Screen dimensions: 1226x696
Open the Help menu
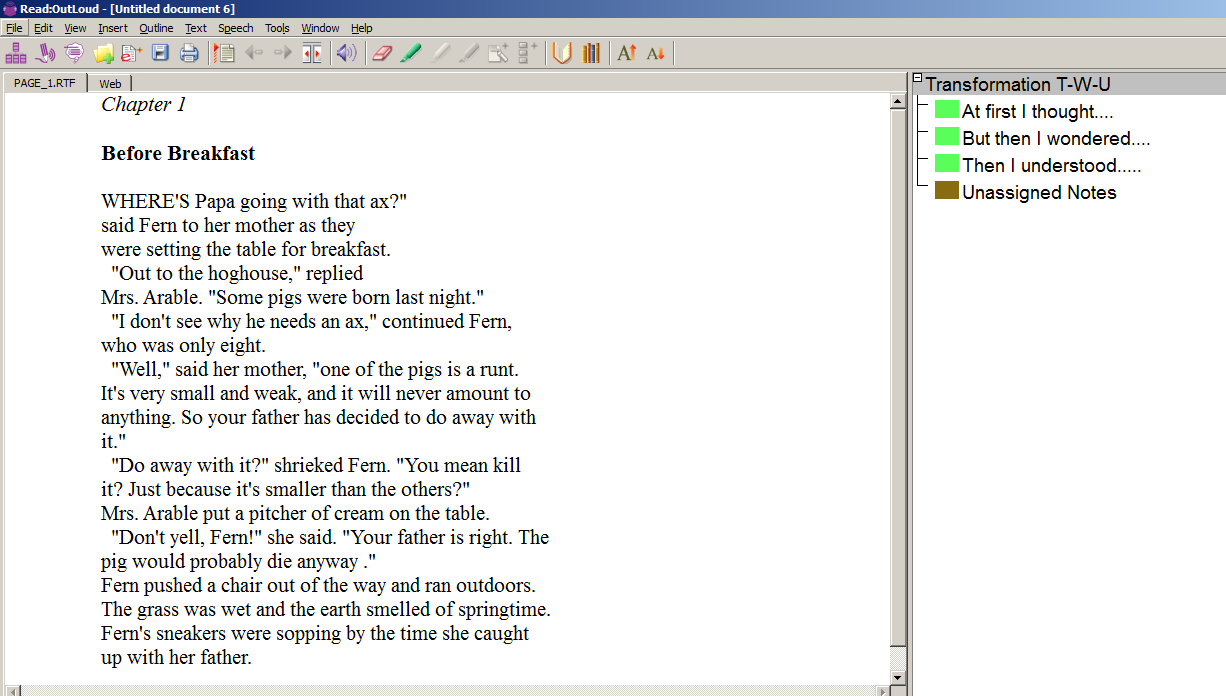(362, 28)
